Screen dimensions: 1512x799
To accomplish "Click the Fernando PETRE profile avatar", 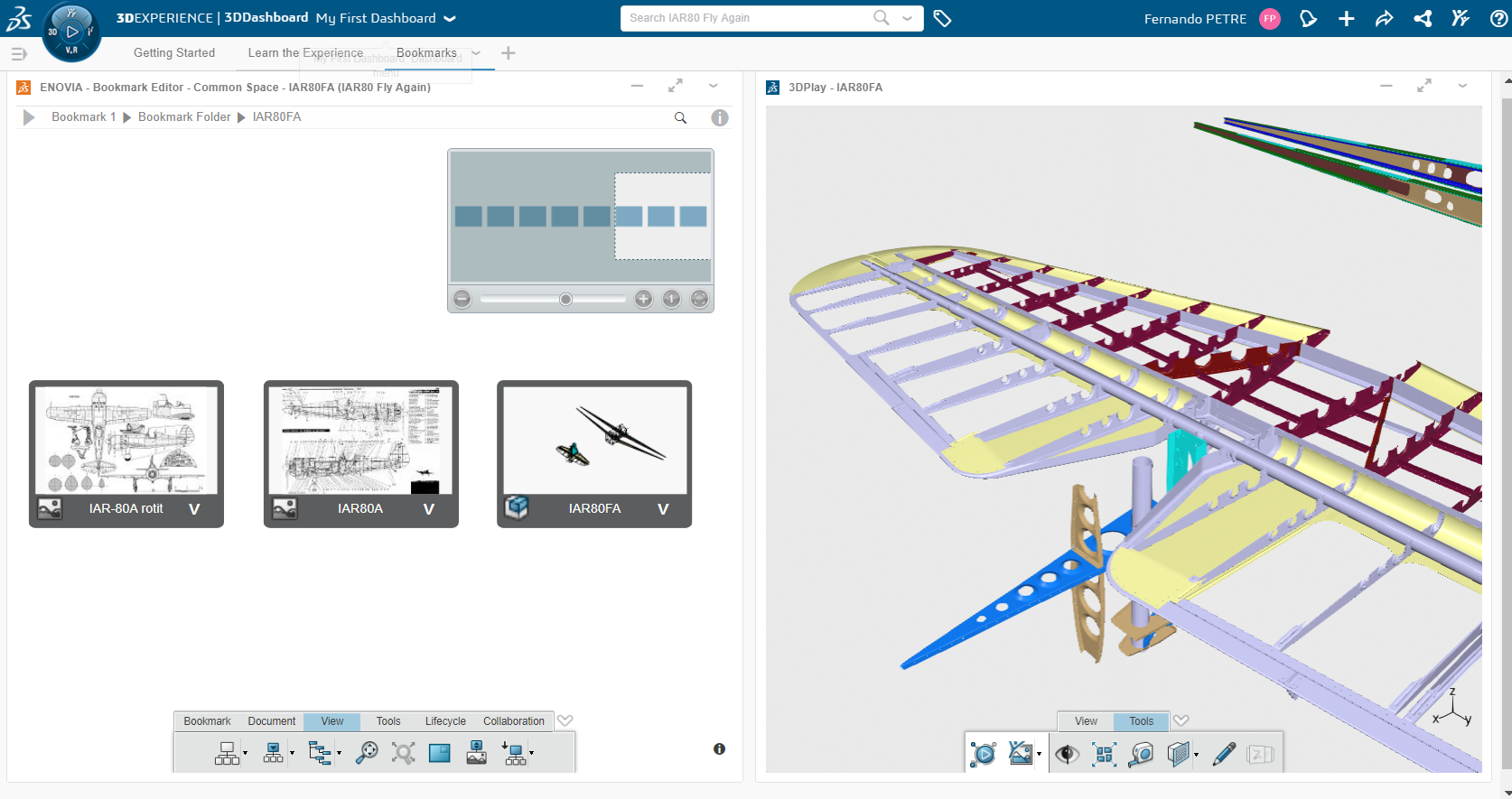I will coord(1270,19).
